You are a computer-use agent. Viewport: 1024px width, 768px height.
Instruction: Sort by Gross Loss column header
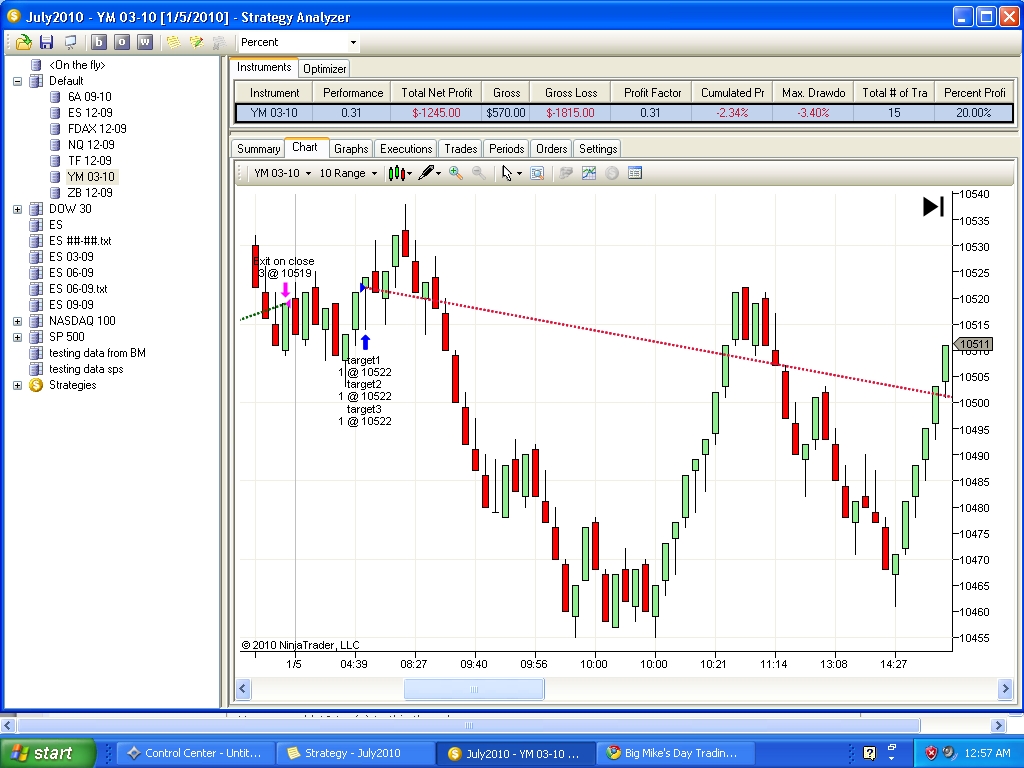click(571, 93)
